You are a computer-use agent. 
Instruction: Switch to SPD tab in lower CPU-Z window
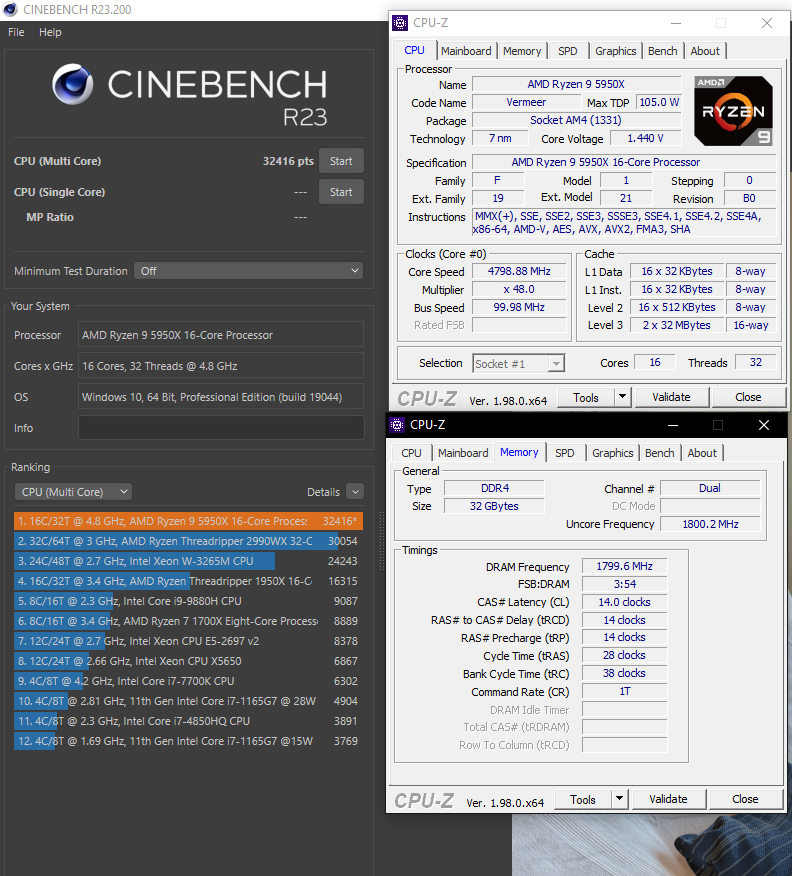565,453
